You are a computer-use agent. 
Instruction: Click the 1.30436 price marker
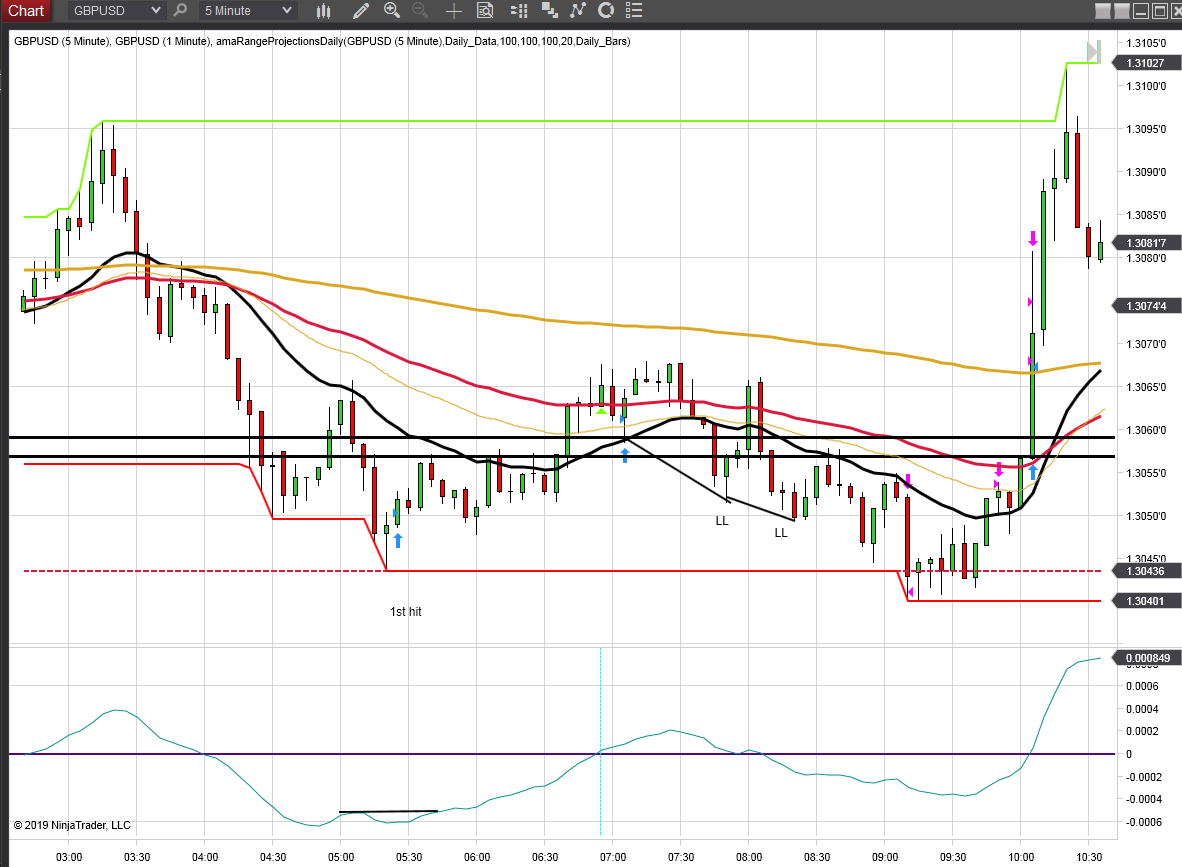[1145, 571]
